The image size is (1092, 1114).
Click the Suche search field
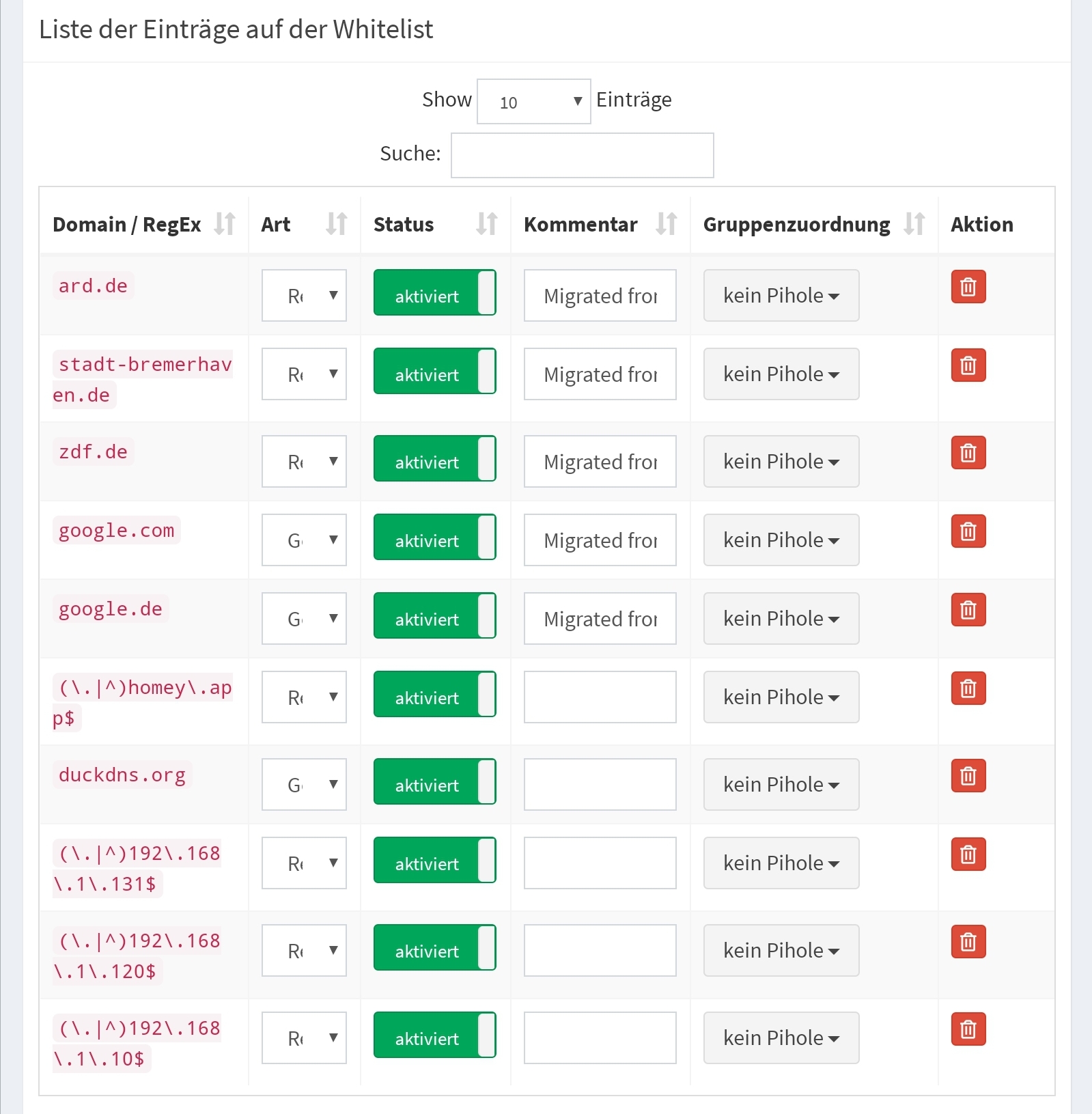582,156
